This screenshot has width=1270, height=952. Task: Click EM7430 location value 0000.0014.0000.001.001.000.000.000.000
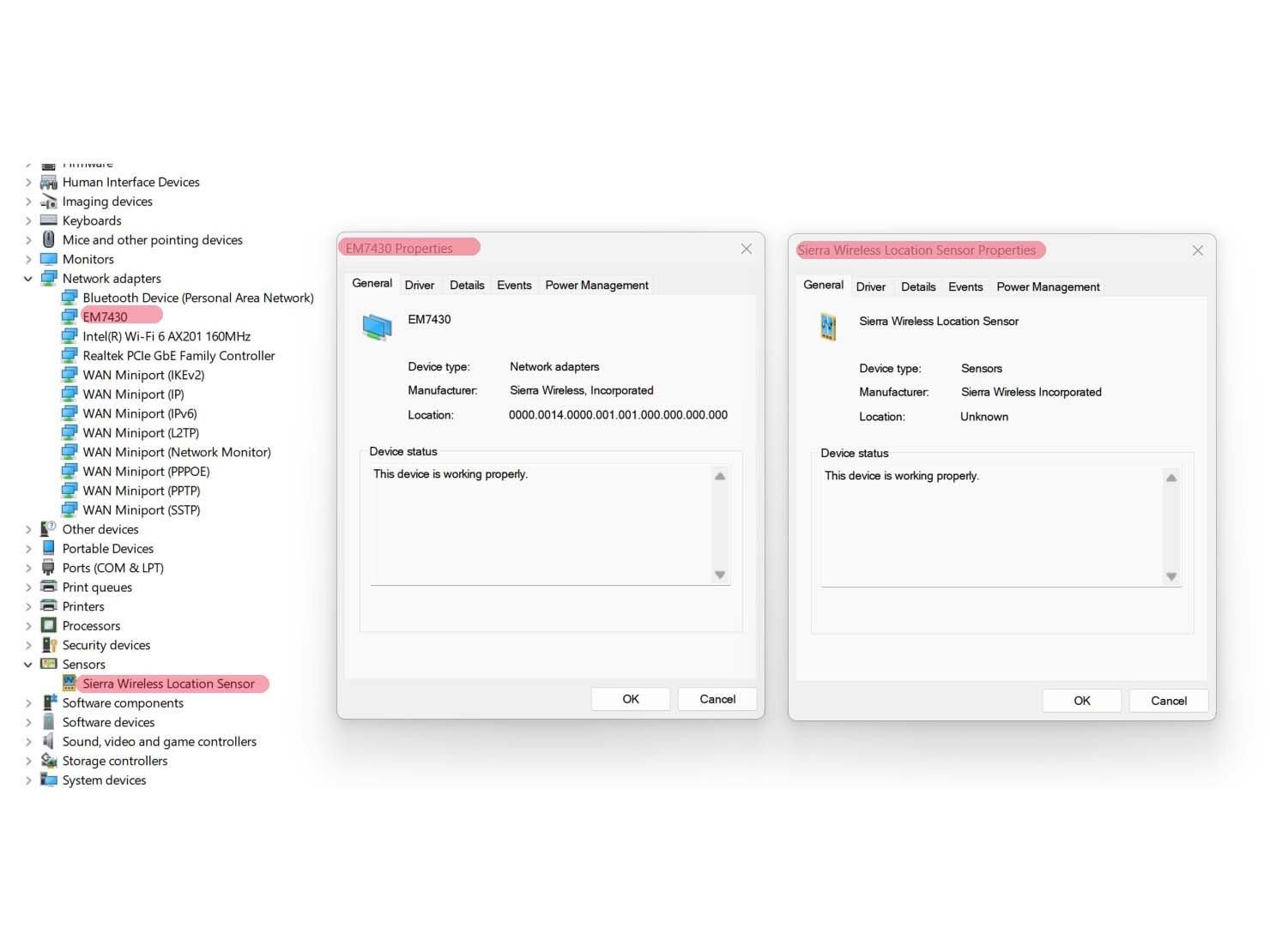[618, 415]
